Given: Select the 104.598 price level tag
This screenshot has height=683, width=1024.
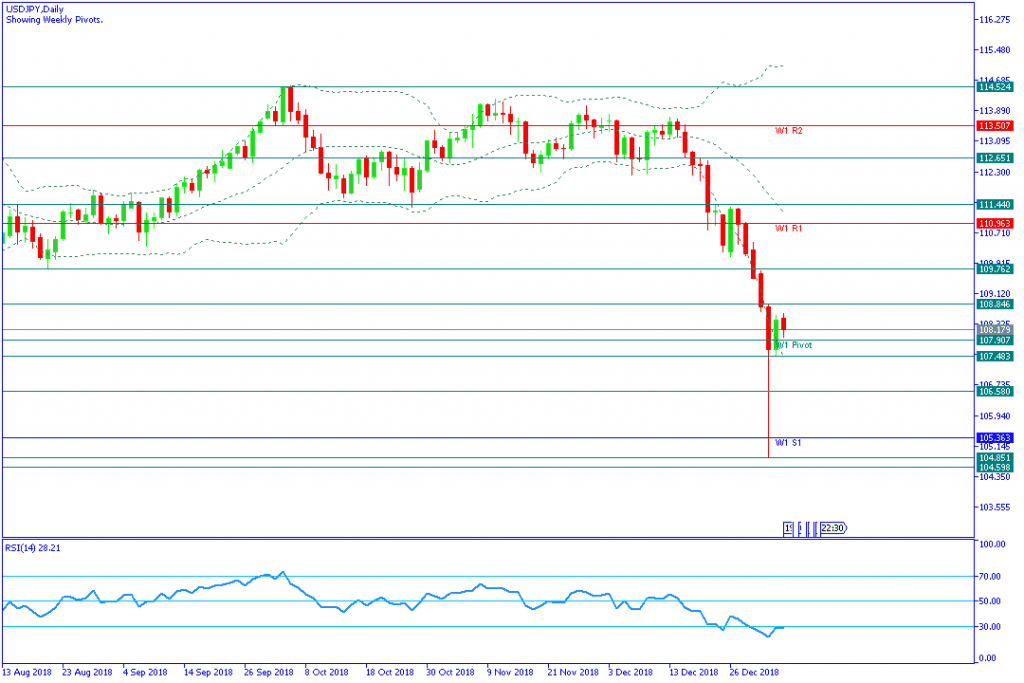Looking at the screenshot, I should click(x=995, y=468).
